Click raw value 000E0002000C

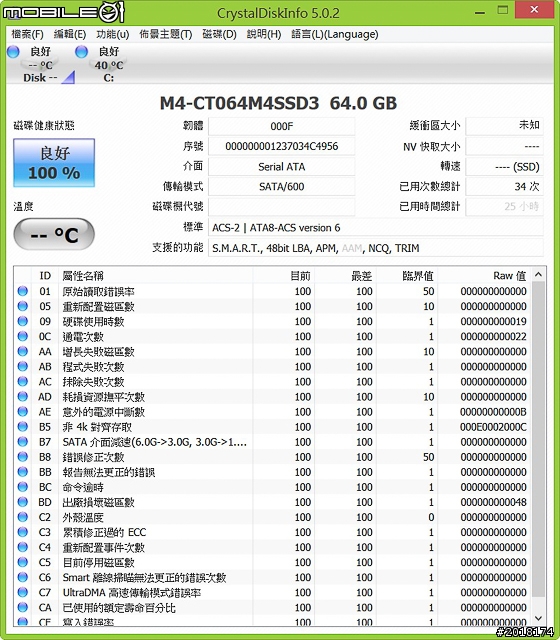[x=493, y=427]
